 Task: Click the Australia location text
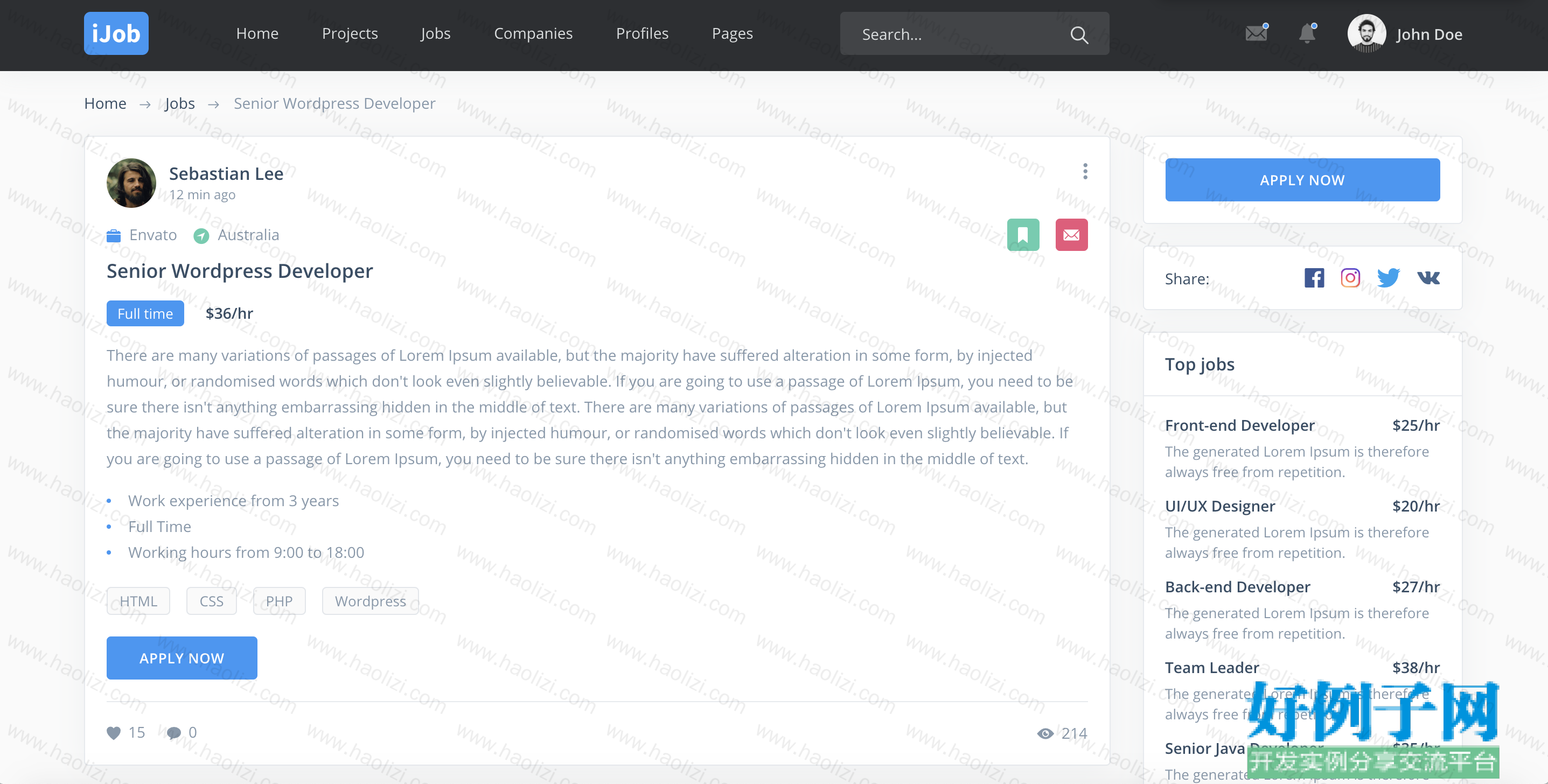pos(248,235)
